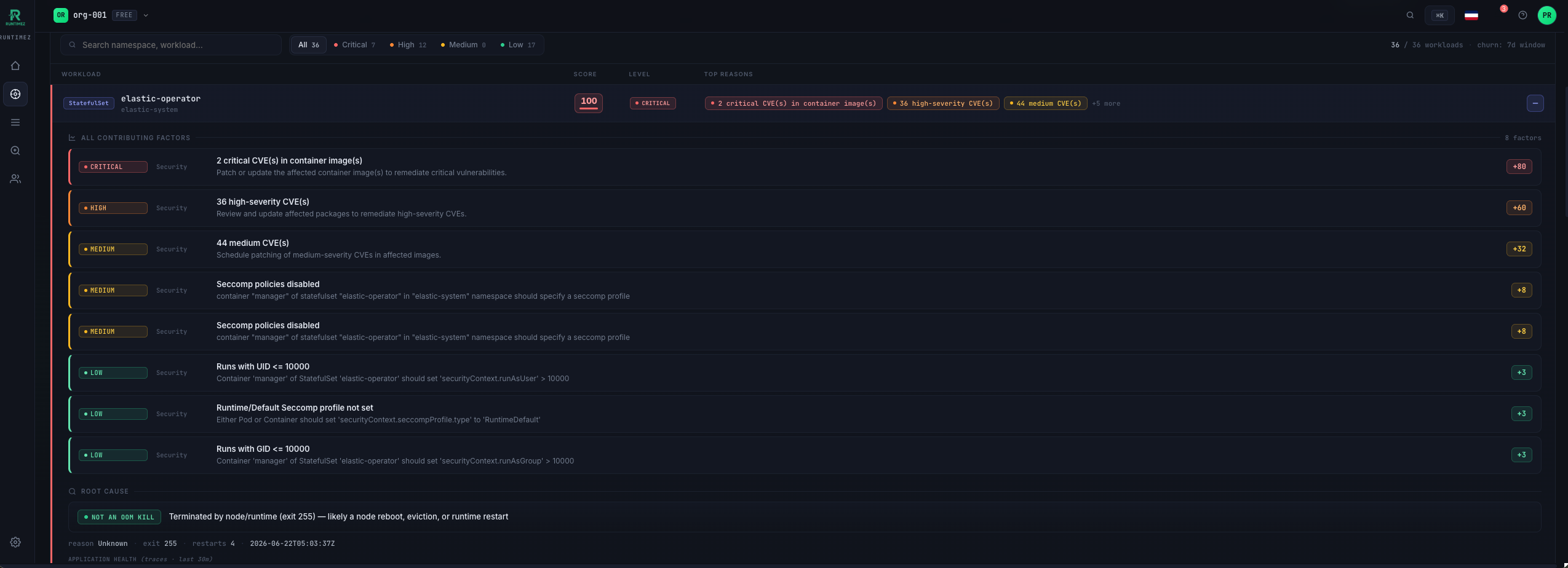Open the list lines sidebar icon
Screen dimensions: 1568x568
click(15, 122)
